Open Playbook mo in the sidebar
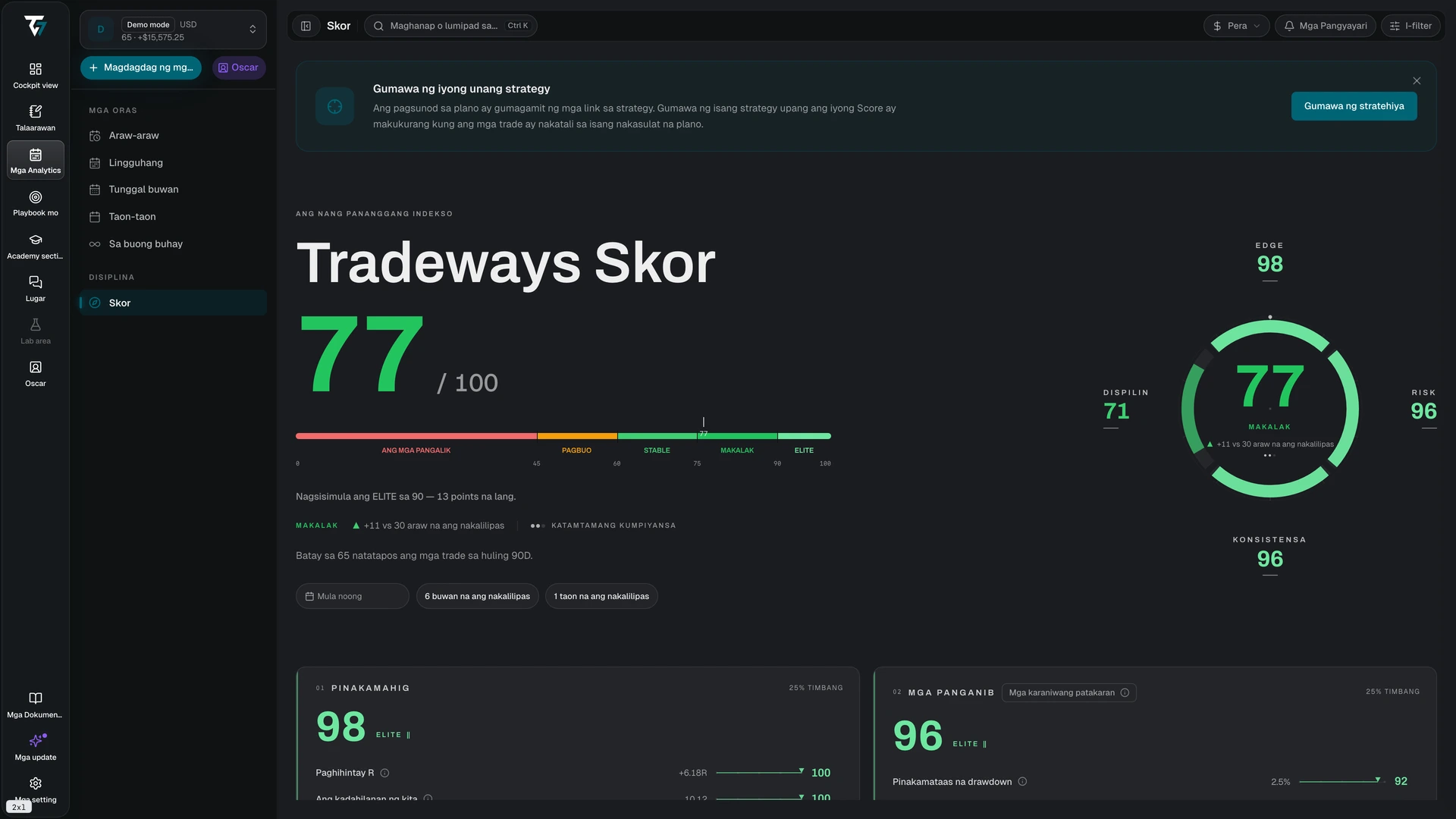Screen dimensions: 1456x819 pos(36,203)
